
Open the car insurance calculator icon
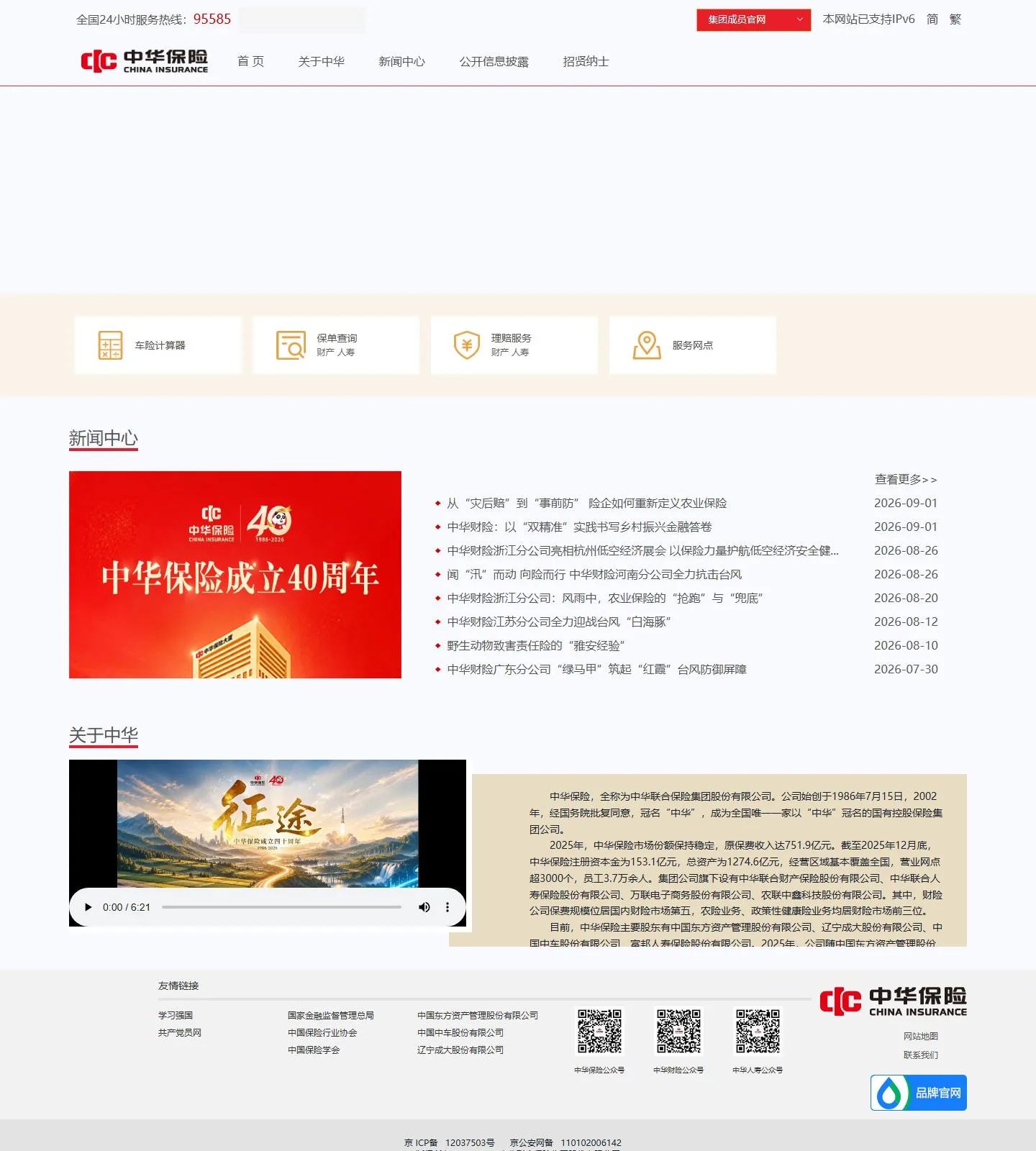click(110, 345)
